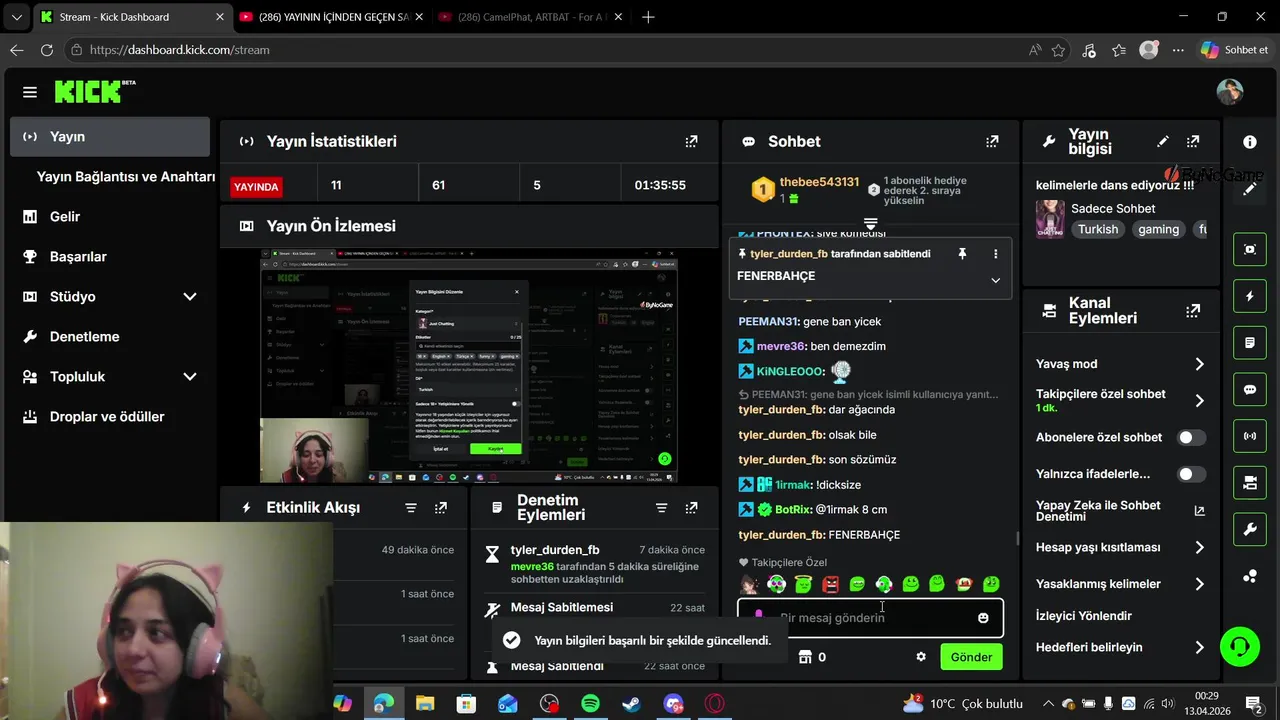Click the channel actions icon in right sidebar

point(1250,483)
